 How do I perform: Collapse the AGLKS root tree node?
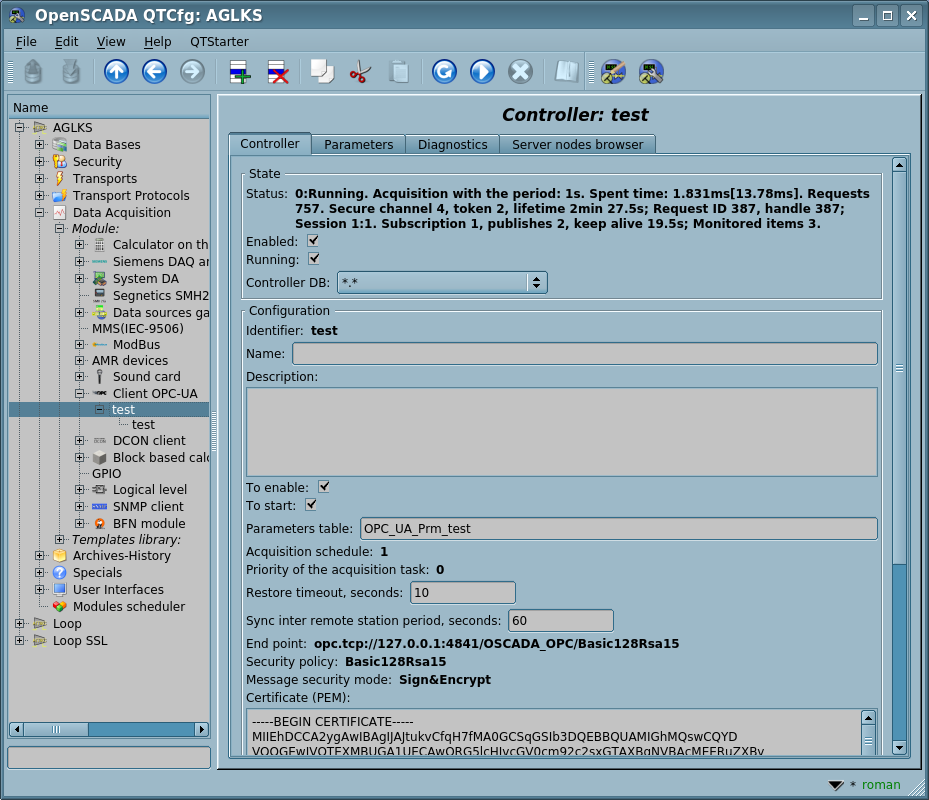tap(20, 127)
